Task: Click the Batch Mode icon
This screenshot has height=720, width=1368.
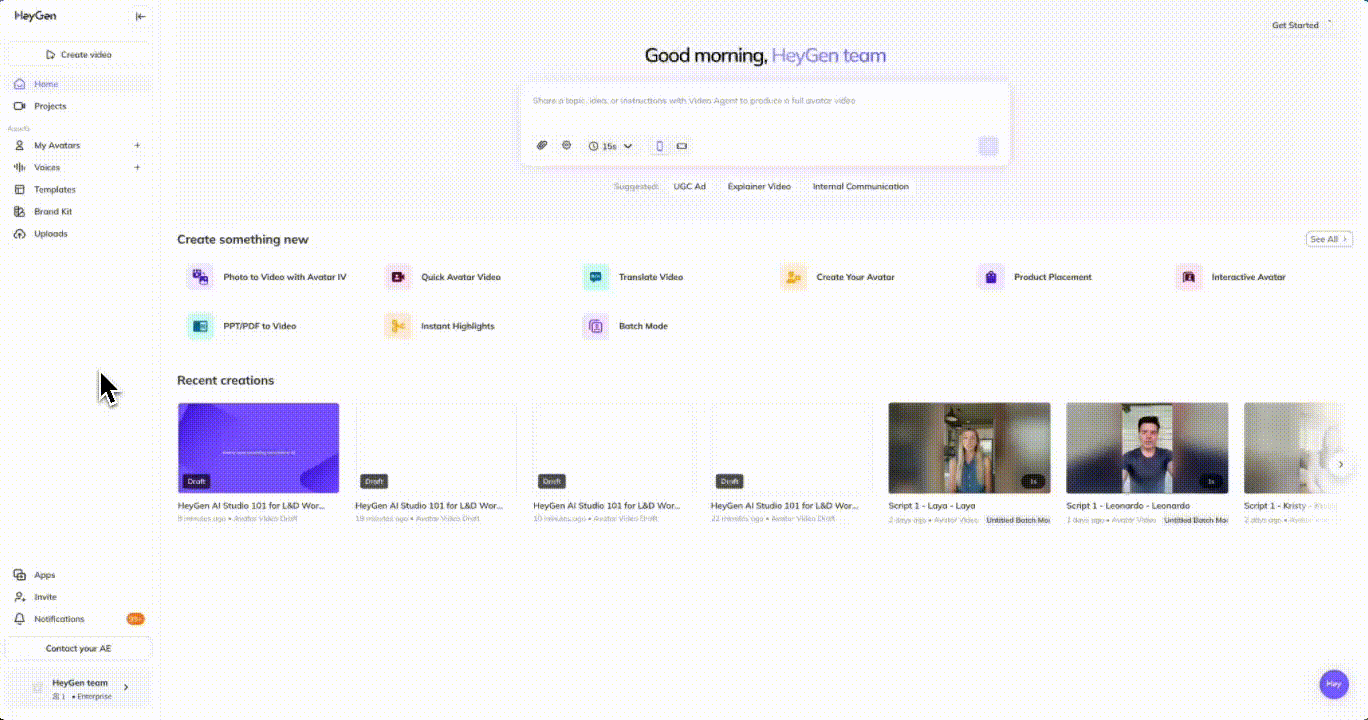Action: point(596,326)
